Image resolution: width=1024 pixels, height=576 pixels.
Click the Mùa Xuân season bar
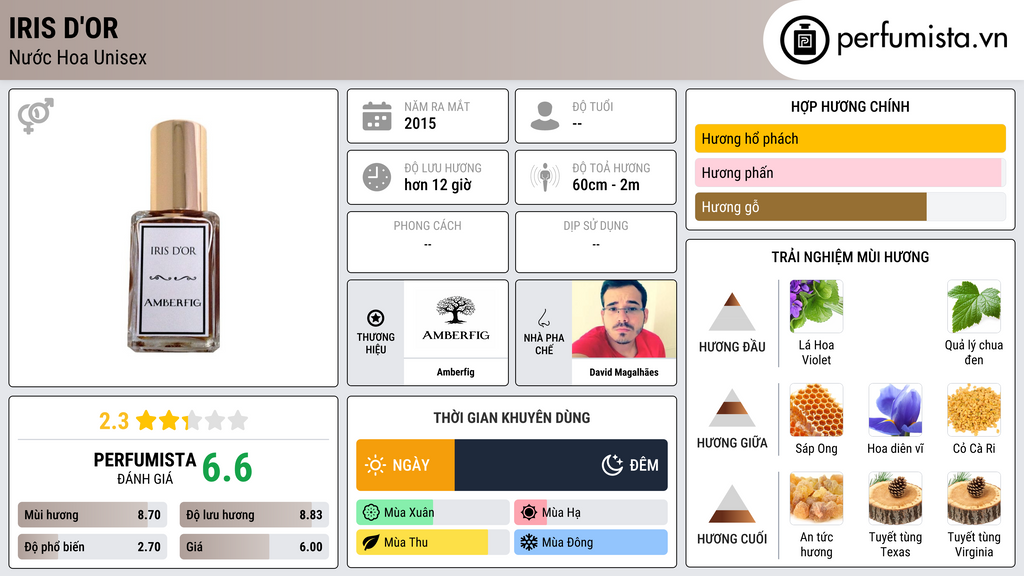[x=432, y=513]
